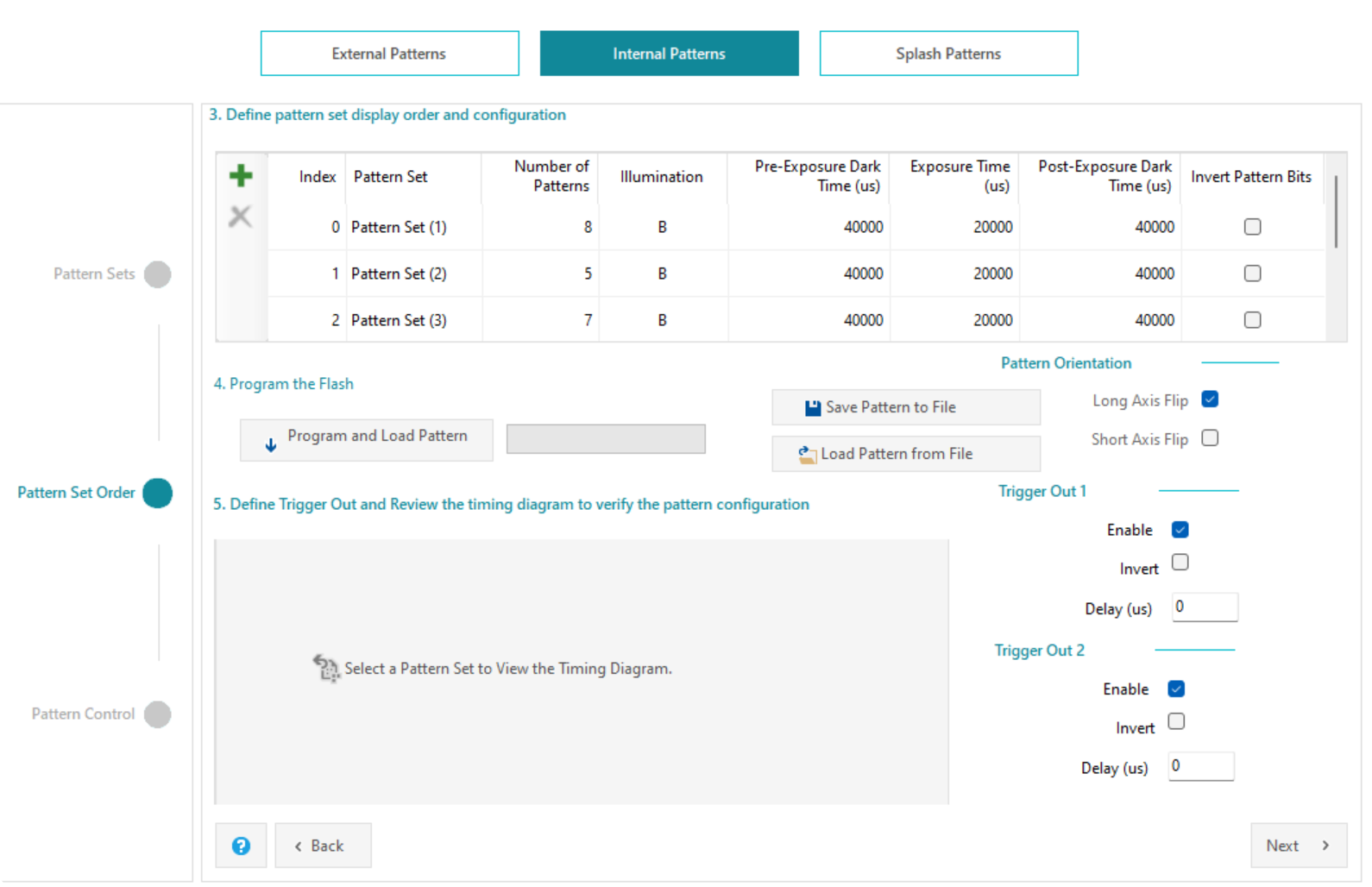Click the Pattern Set Order step circle
The width and height of the screenshot is (1372, 887).
pyautogui.click(x=157, y=494)
